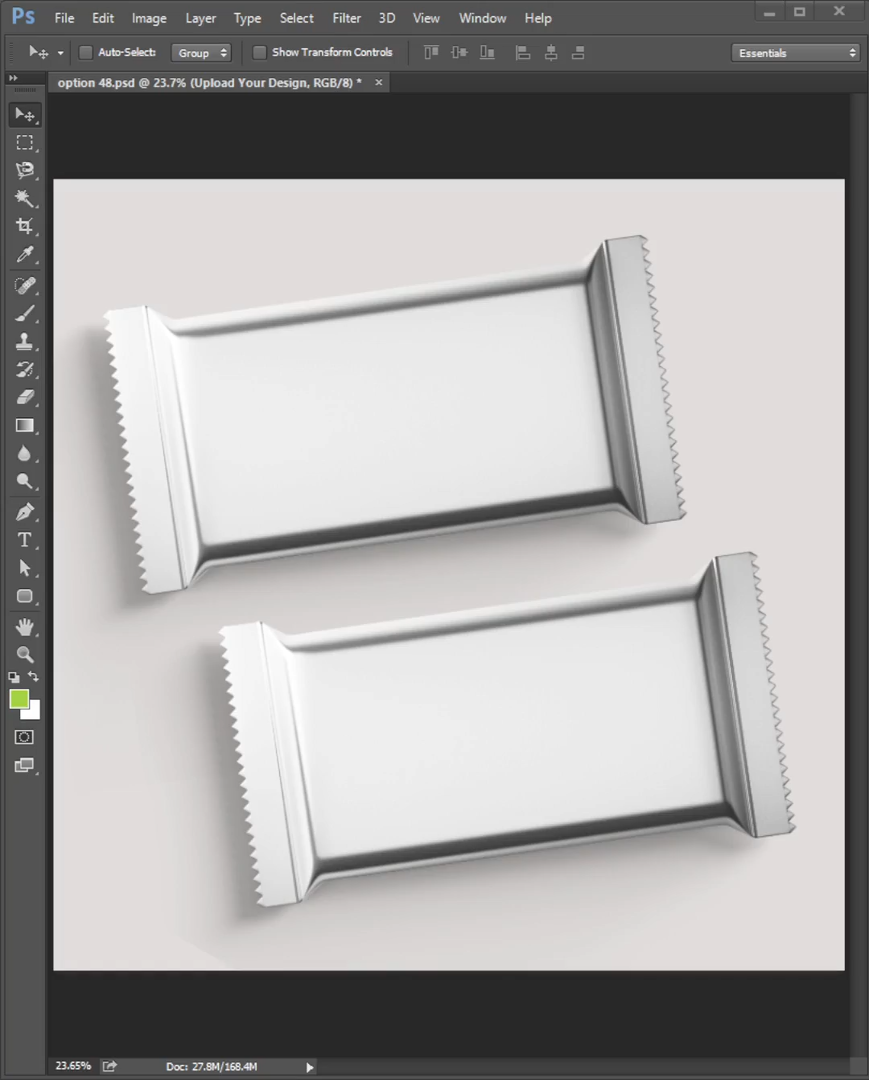This screenshot has height=1080, width=869.
Task: Select the Hand tool
Action: 25,627
